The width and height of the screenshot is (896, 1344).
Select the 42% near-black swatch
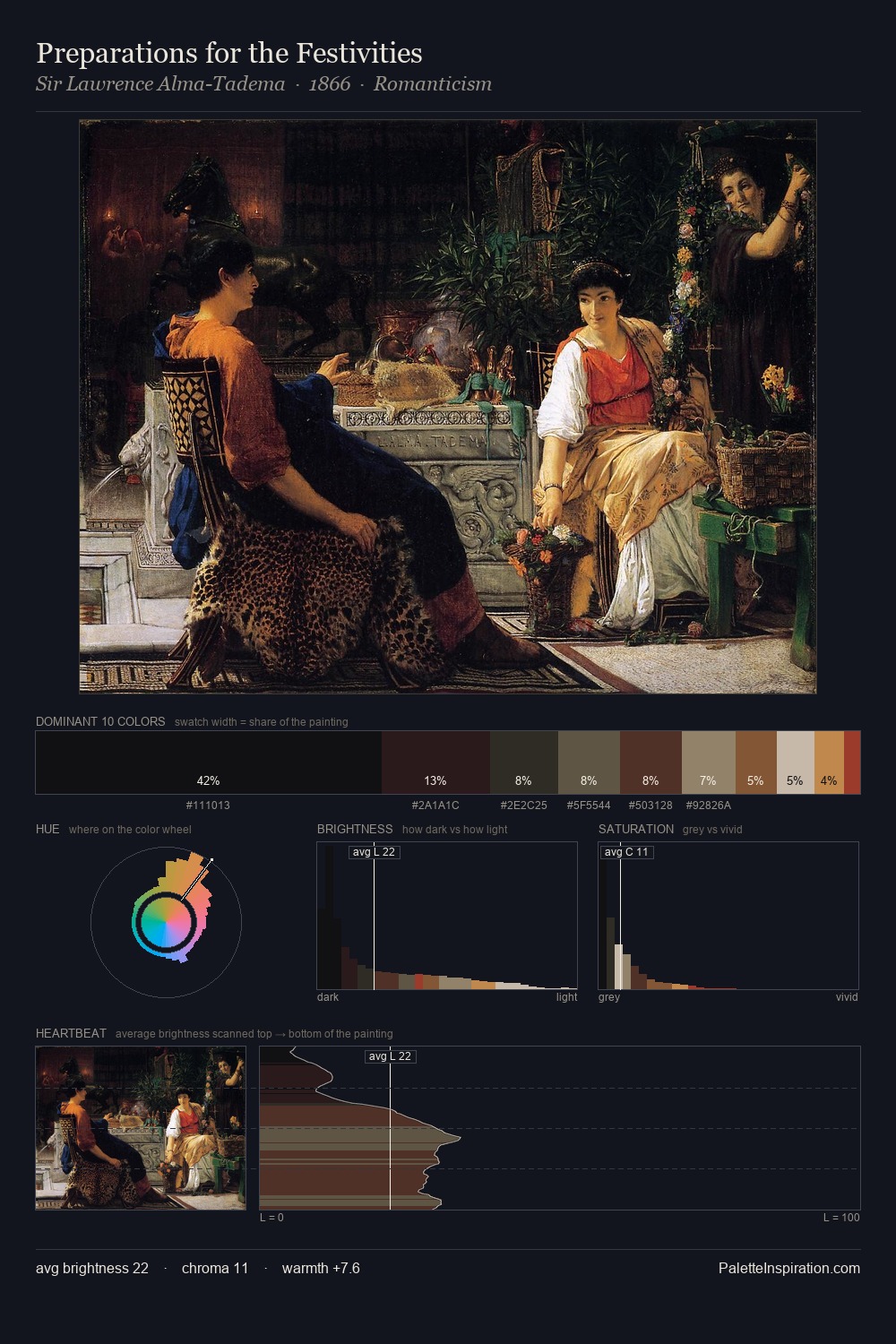pyautogui.click(x=209, y=762)
